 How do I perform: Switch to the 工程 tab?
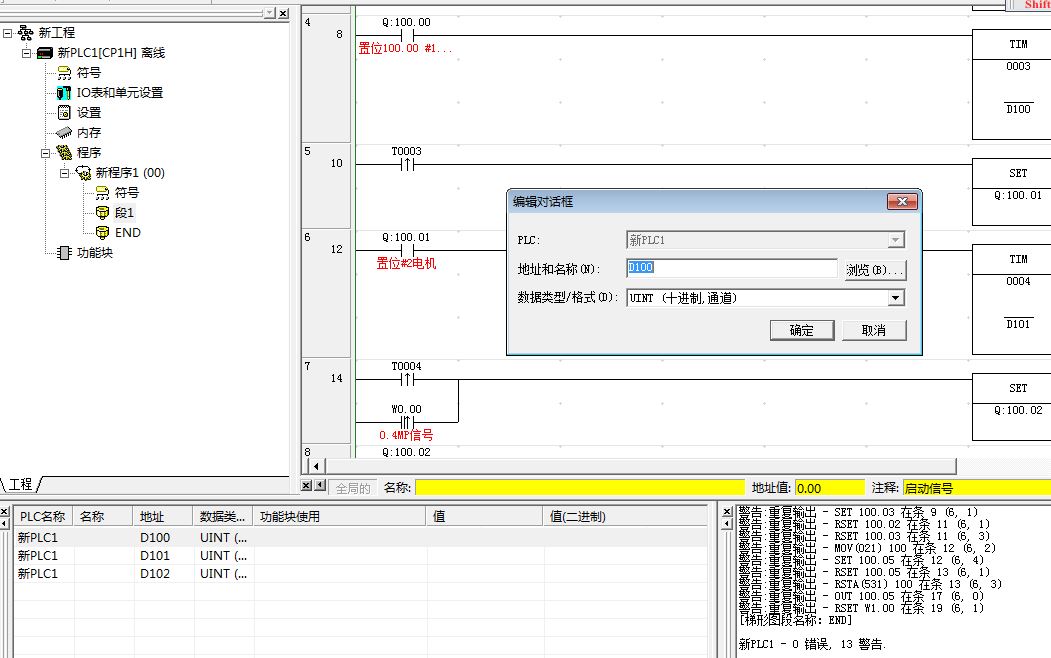(x=21, y=484)
